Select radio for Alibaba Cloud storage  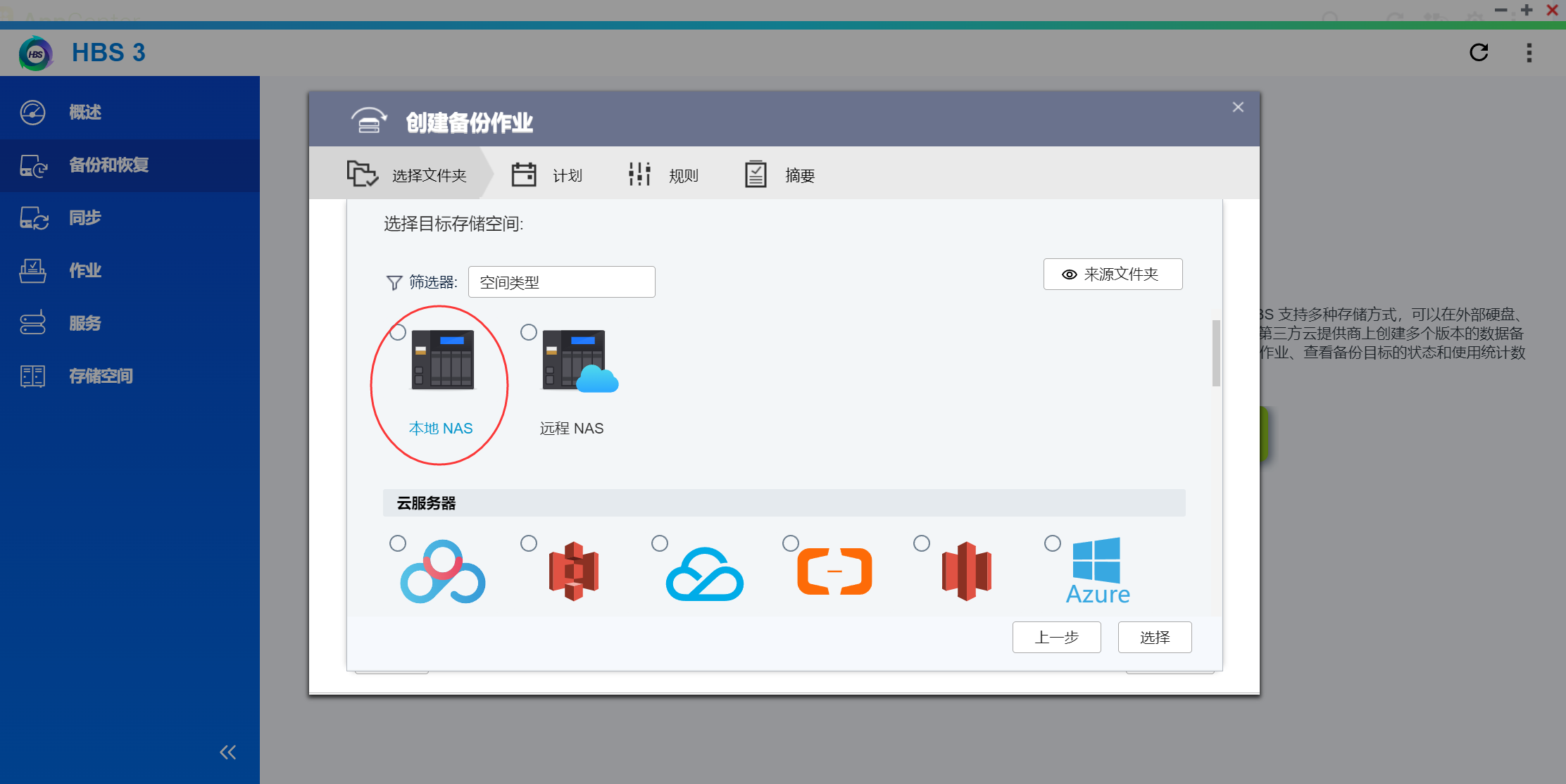[791, 543]
